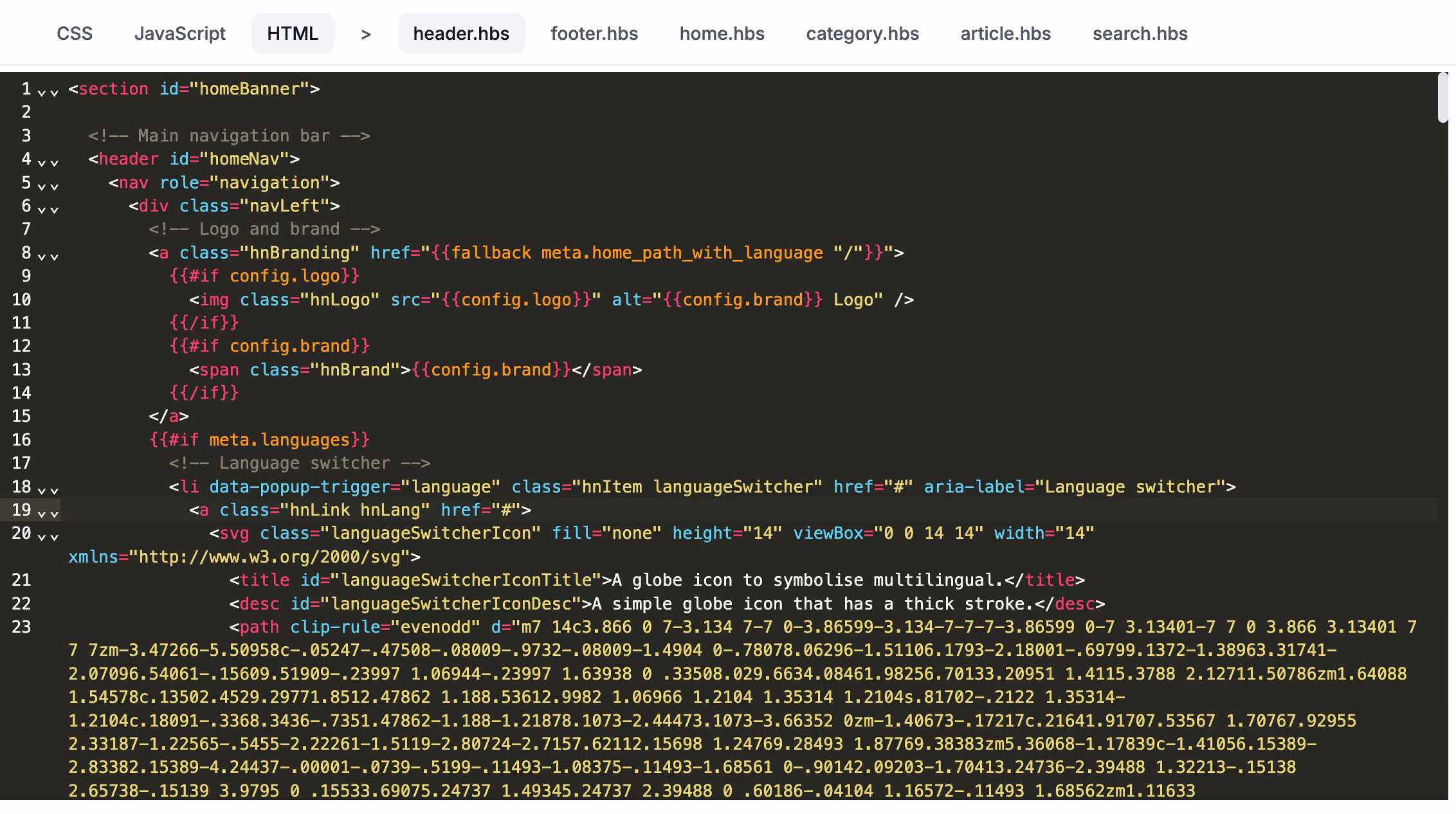
Task: Open the JavaScript tab
Action: (180, 33)
